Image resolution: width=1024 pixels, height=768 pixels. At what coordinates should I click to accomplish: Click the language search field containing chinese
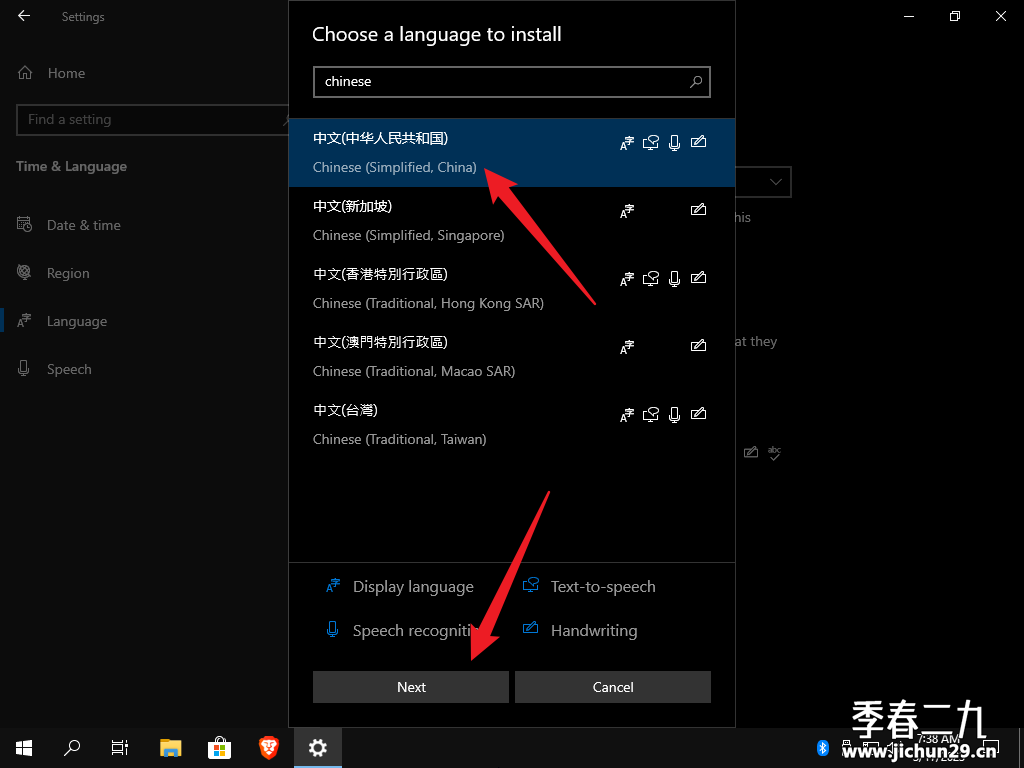(512, 82)
